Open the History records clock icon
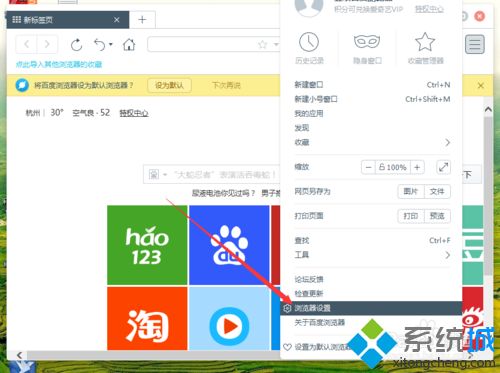This screenshot has height=373, width=500. [x=309, y=42]
